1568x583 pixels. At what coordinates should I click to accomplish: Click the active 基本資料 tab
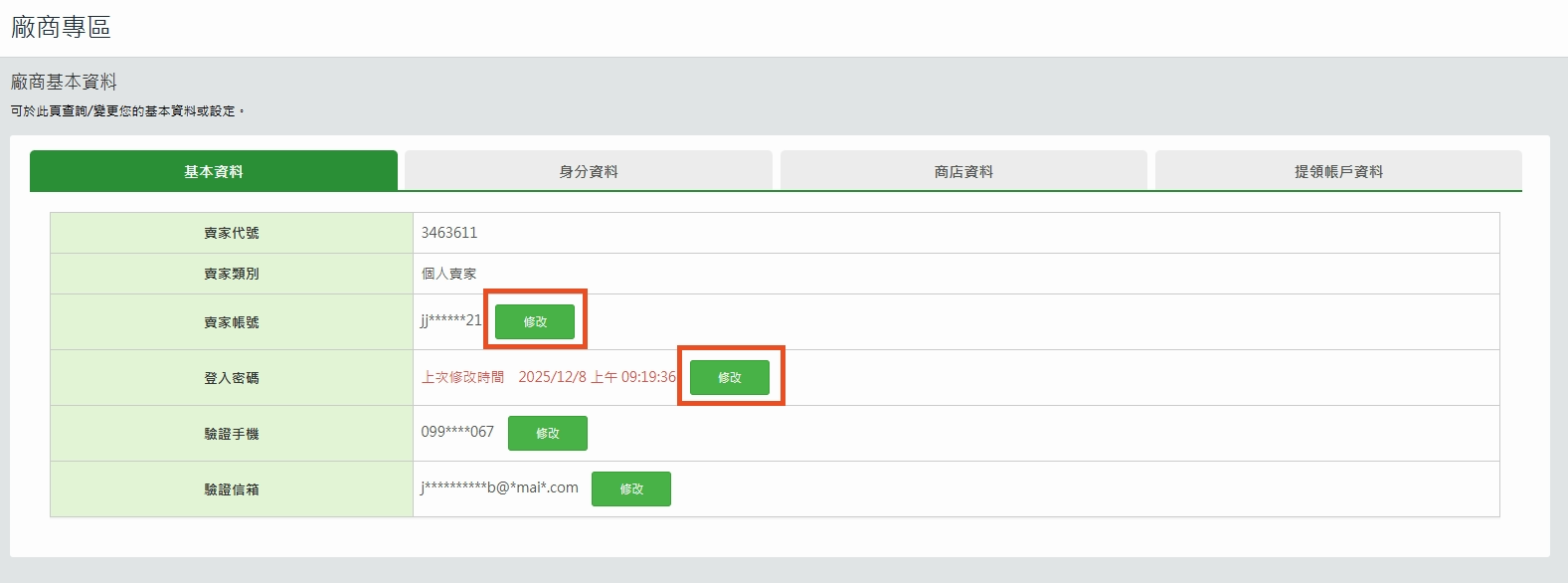coord(213,171)
